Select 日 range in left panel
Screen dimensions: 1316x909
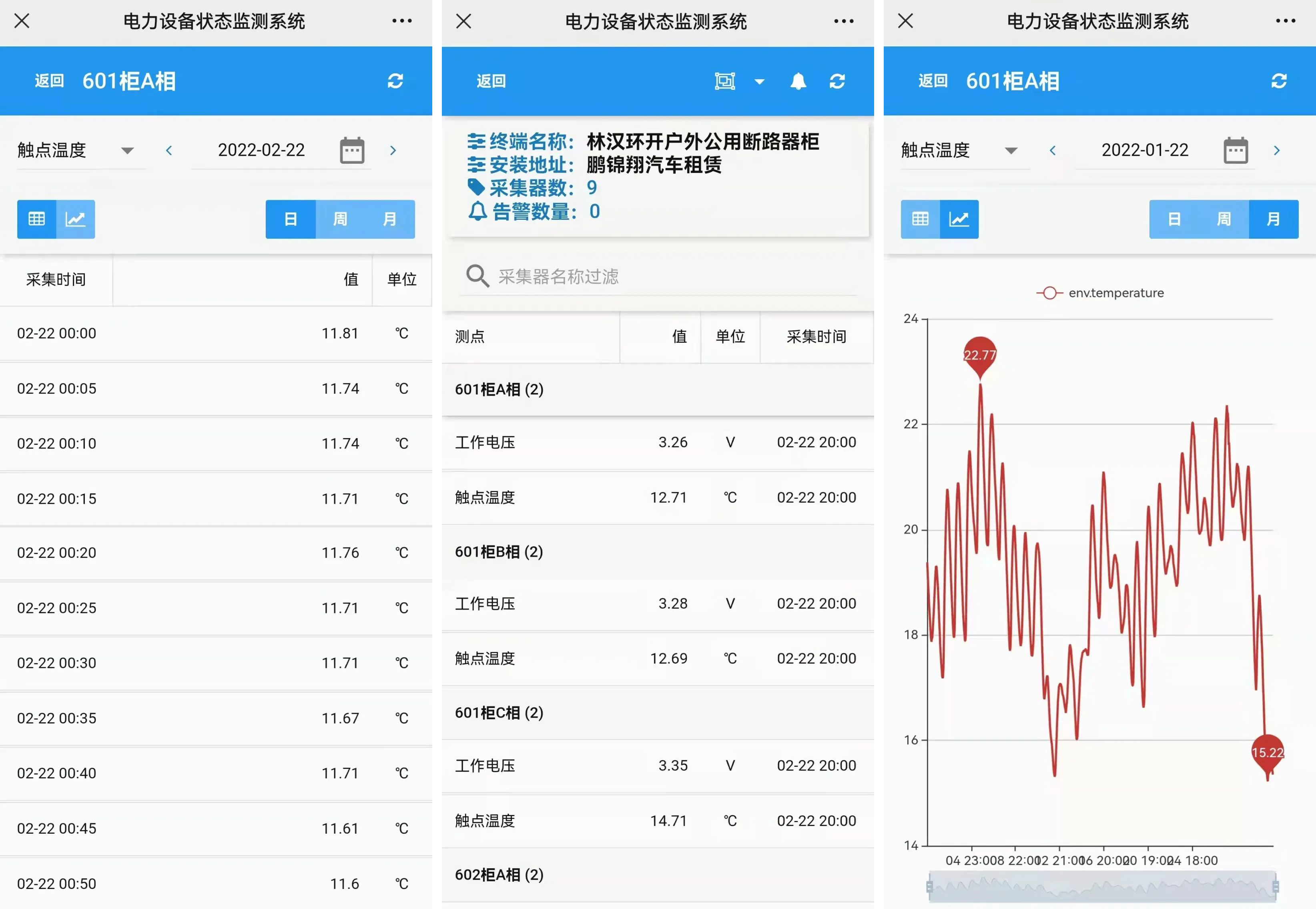pos(290,219)
